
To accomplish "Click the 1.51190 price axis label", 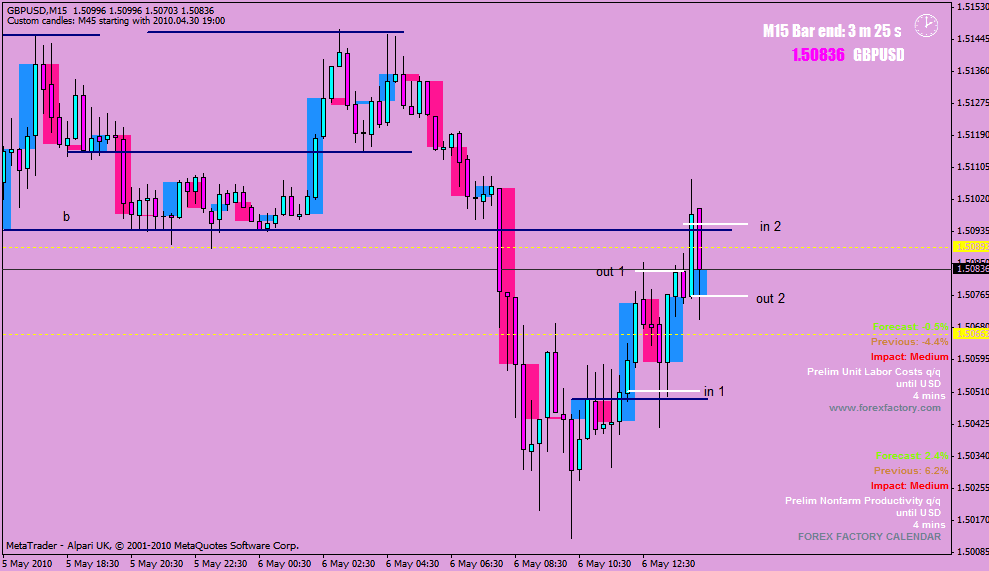I will pyautogui.click(x=973, y=135).
